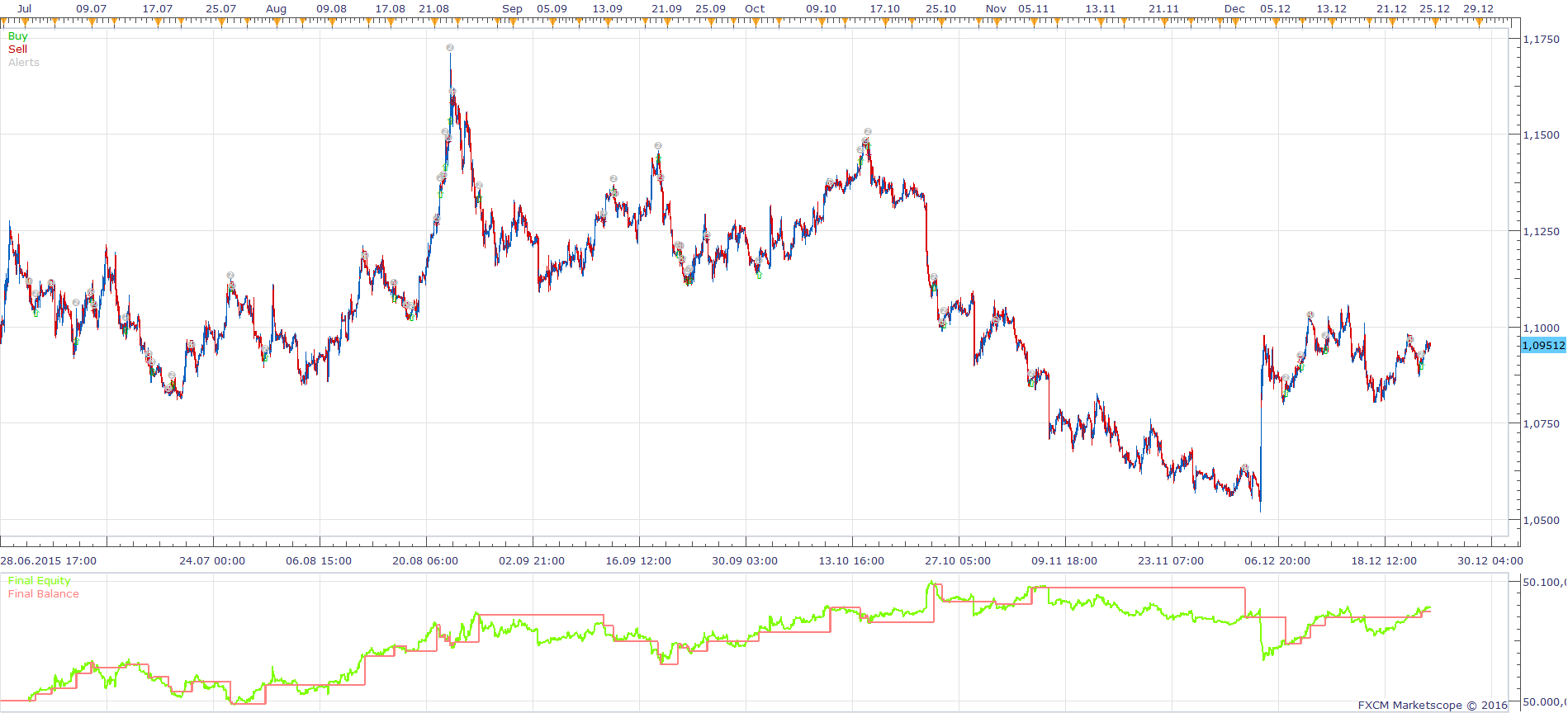1568x713 pixels.
Task: Click the Oct month label on top axis
Action: [x=755, y=9]
